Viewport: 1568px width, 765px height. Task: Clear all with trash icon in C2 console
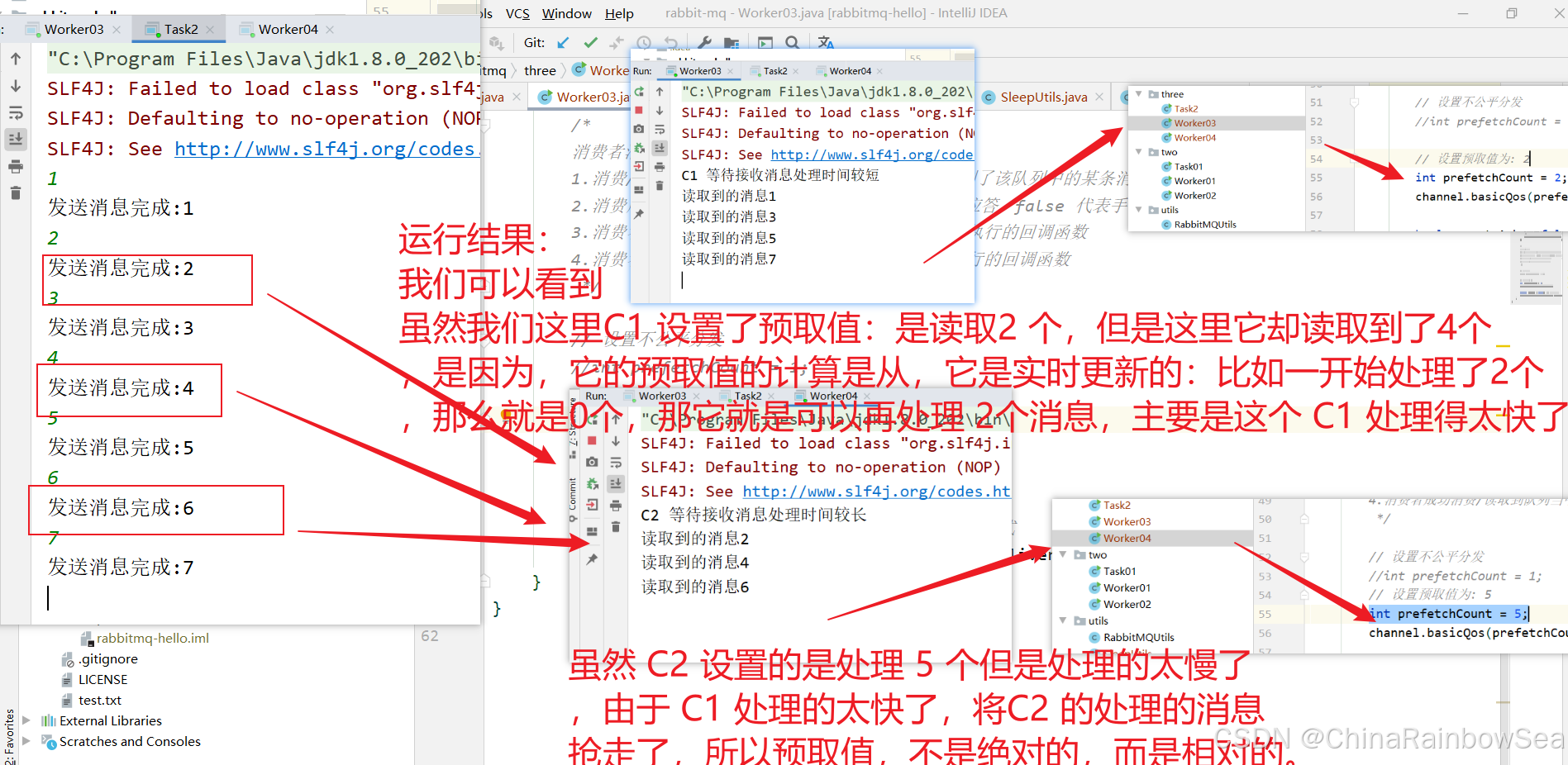click(616, 526)
